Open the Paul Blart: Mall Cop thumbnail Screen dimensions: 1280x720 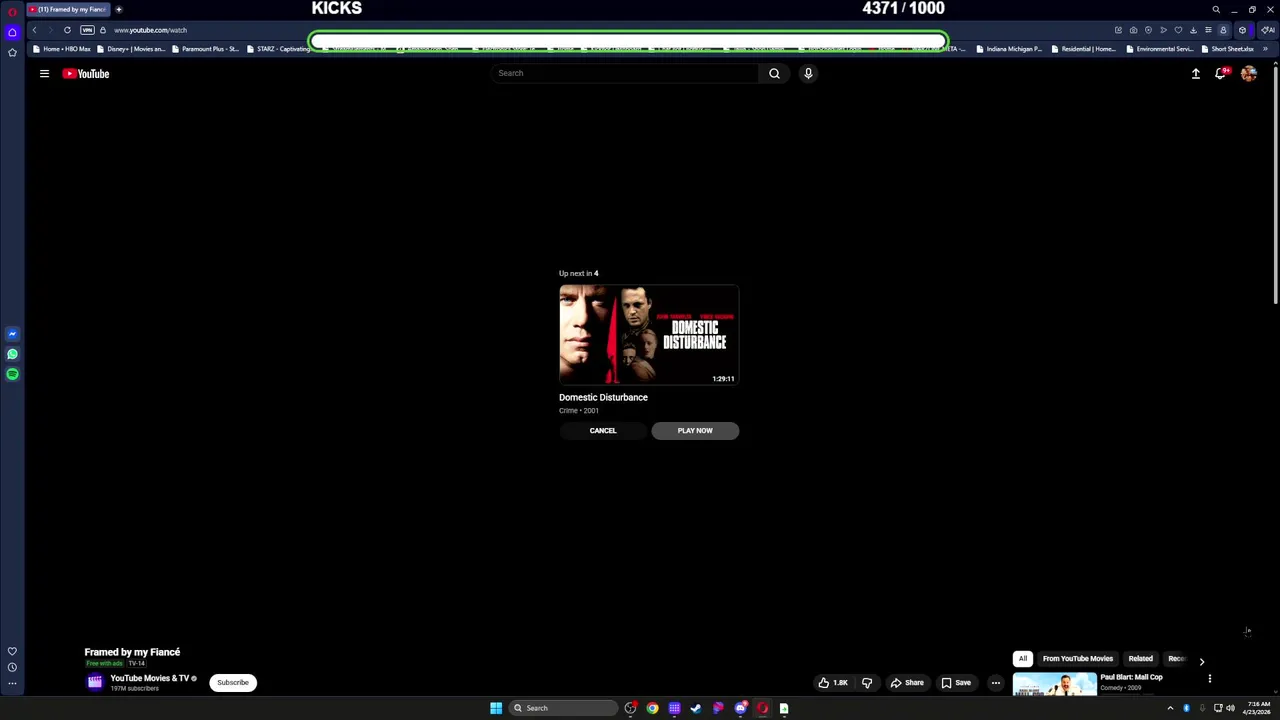[x=1054, y=684]
